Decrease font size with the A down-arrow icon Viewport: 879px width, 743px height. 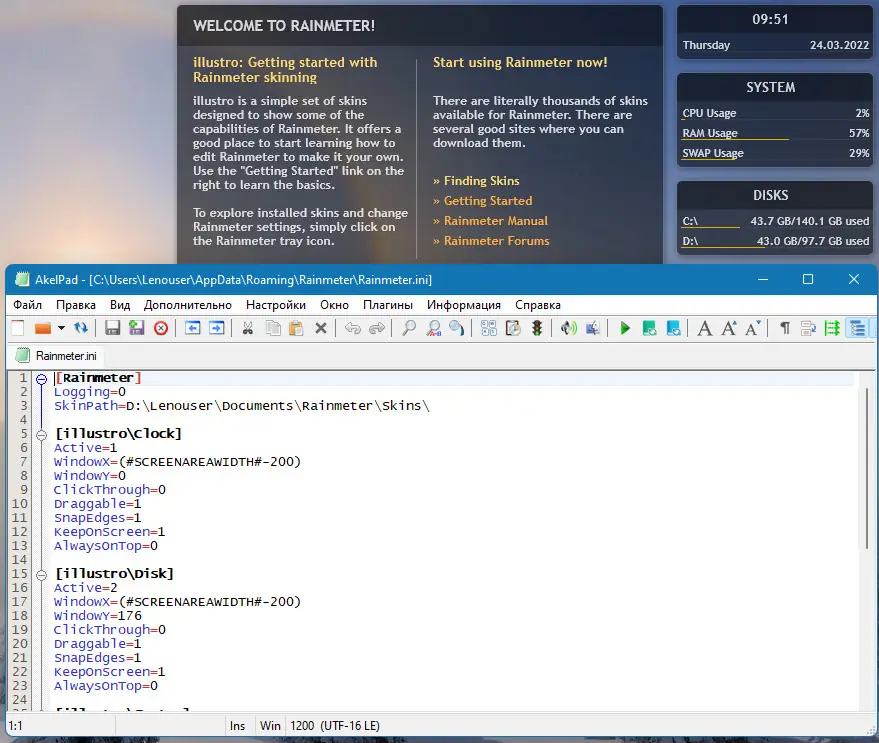tap(753, 328)
